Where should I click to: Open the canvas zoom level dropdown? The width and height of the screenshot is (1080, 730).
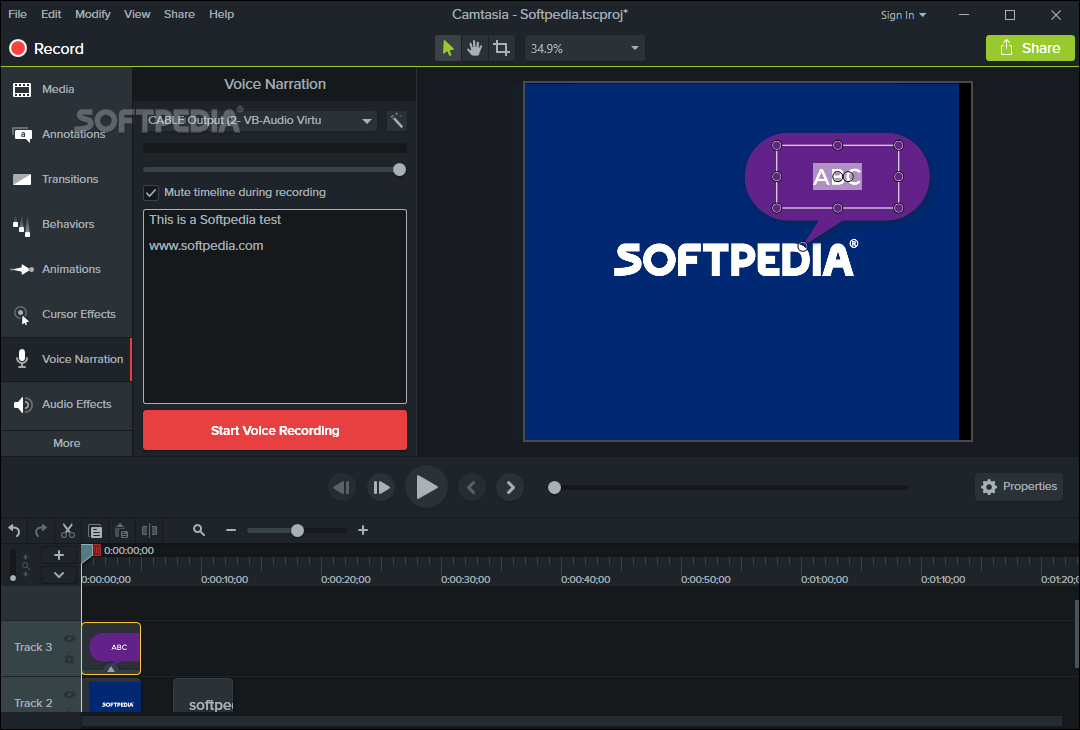click(585, 48)
